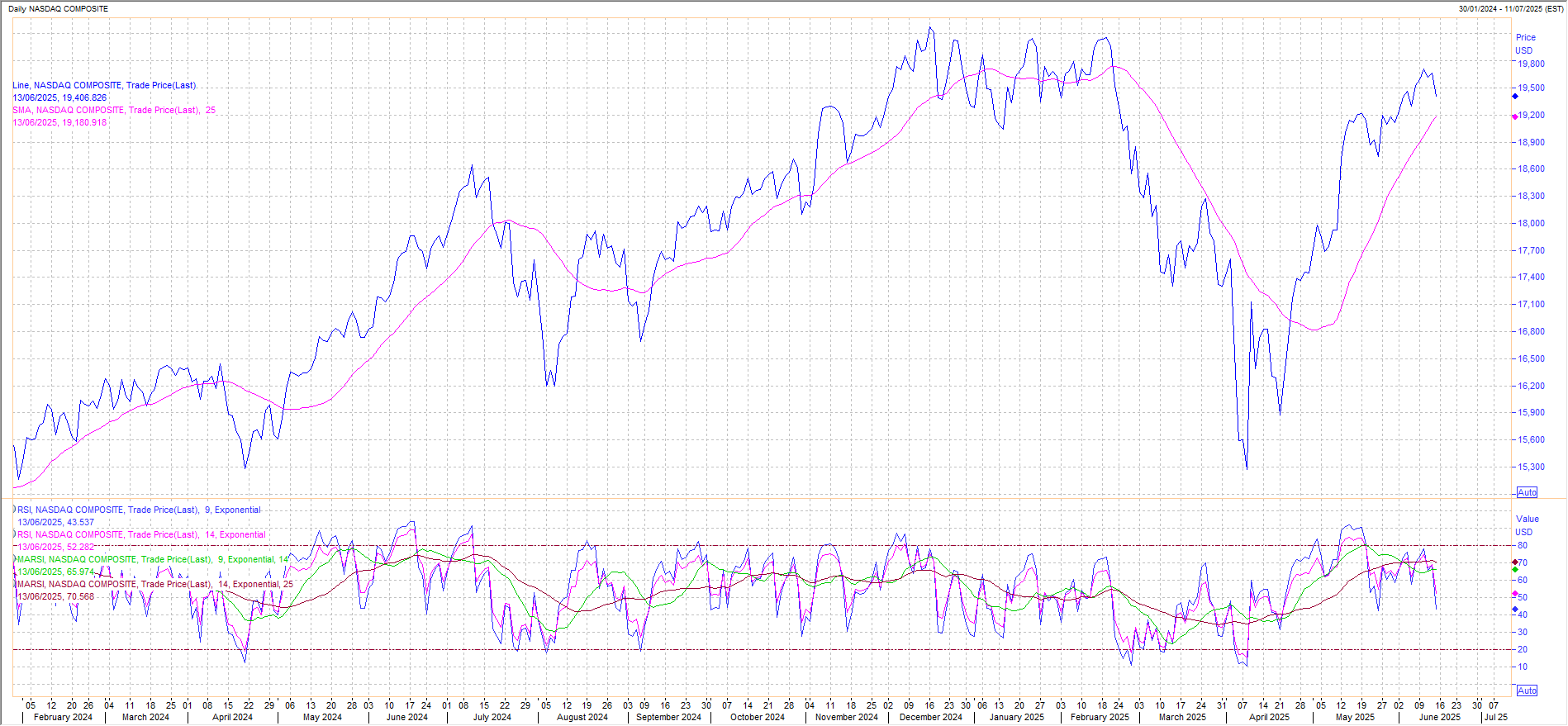Toggle Auto scaling on the price panel

pyautogui.click(x=1527, y=492)
